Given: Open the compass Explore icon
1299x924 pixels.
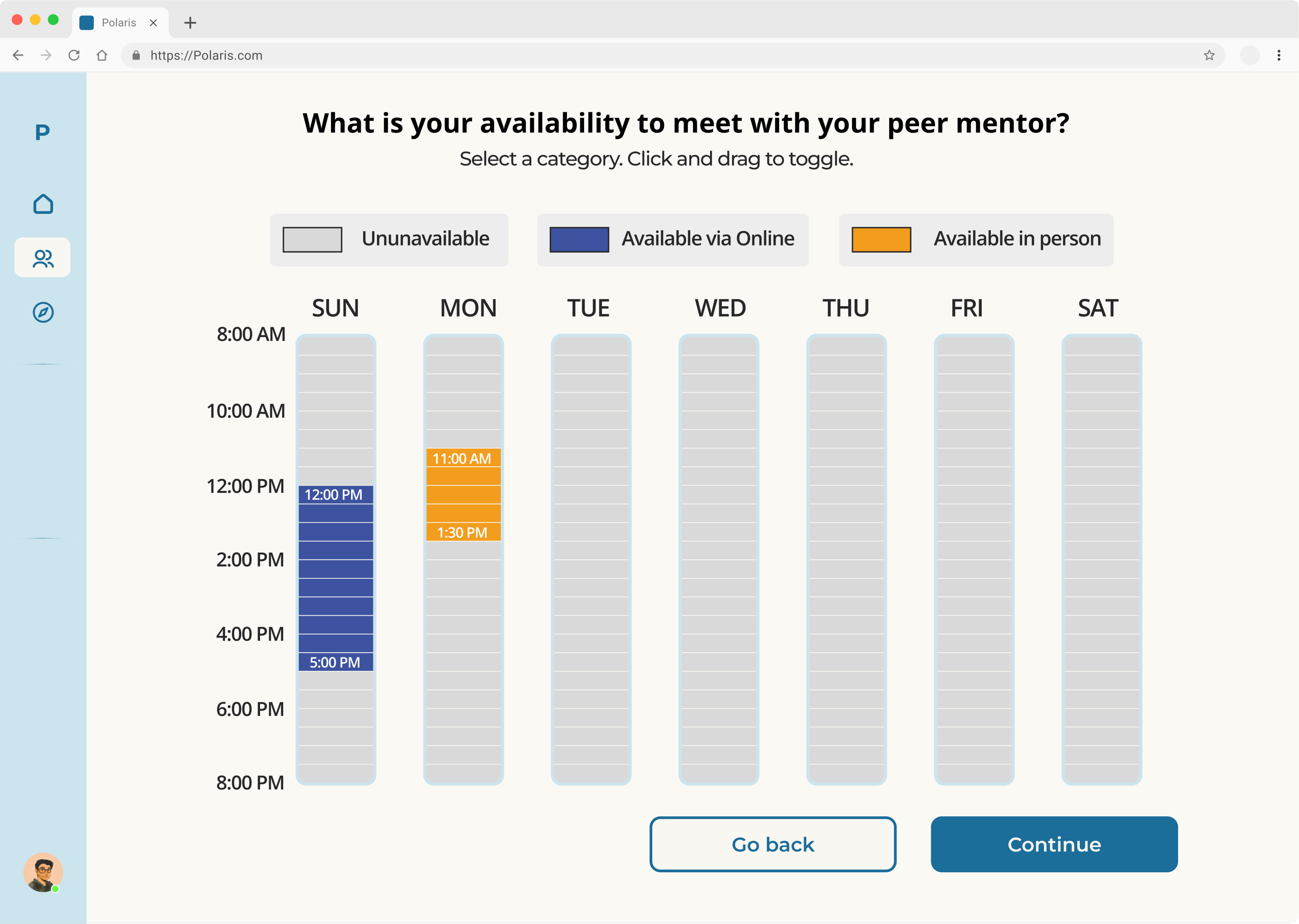Looking at the screenshot, I should click(x=43, y=312).
